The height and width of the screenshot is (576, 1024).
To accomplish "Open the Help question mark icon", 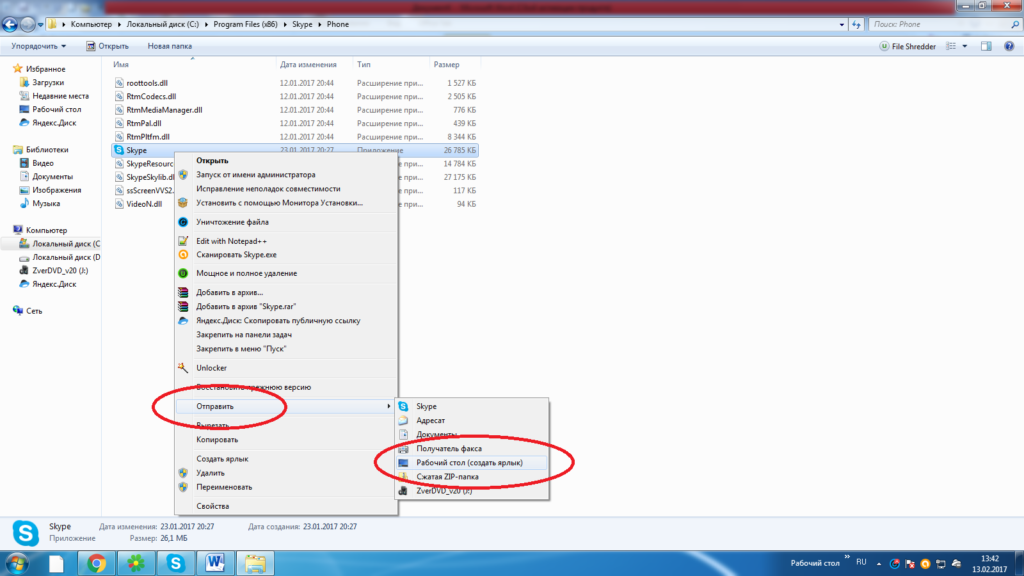I will coord(1009,46).
